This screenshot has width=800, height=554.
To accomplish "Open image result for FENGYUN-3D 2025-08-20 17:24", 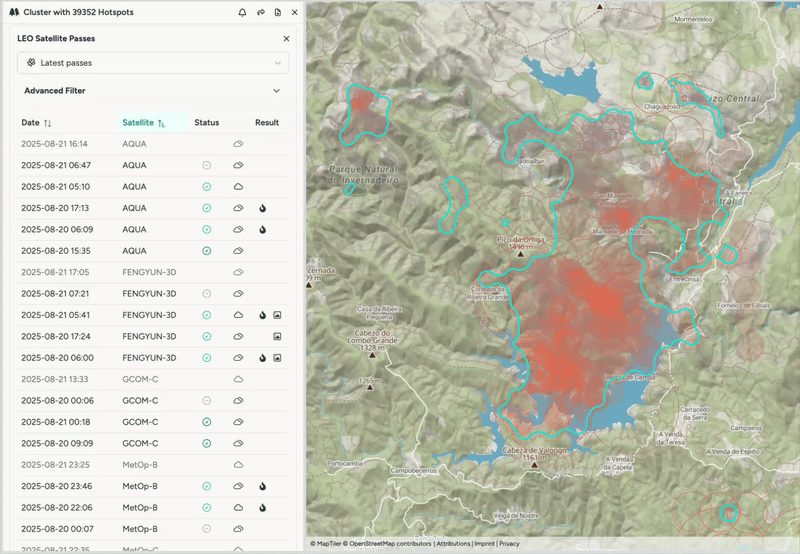I will click(277, 336).
